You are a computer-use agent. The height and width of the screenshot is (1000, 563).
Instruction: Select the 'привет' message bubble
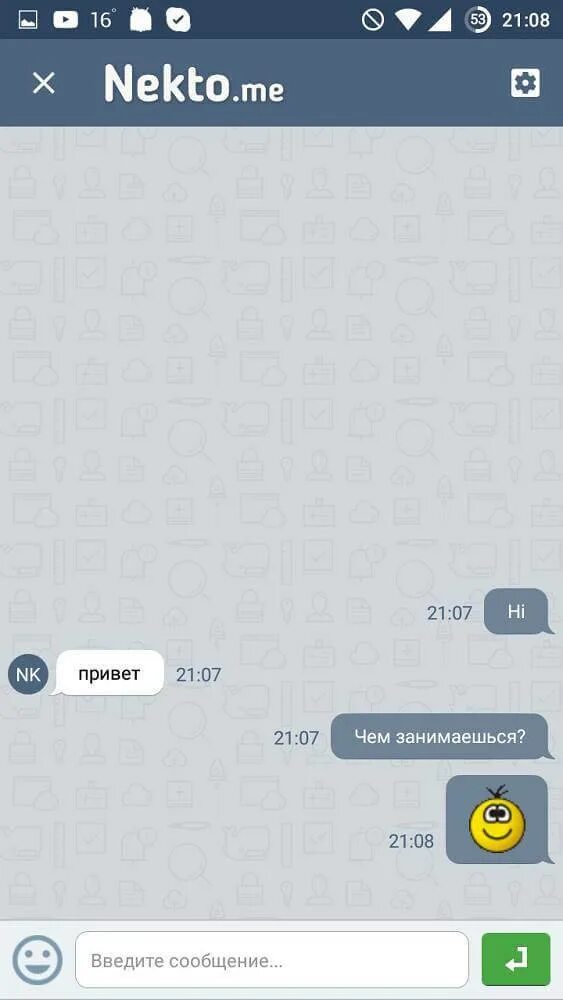[109, 673]
